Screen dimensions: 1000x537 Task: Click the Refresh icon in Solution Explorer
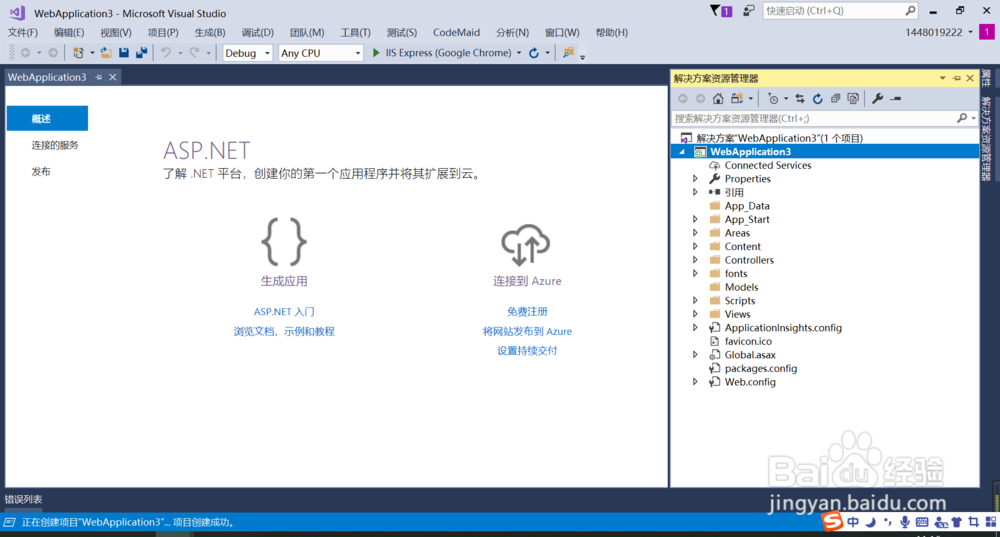818,98
